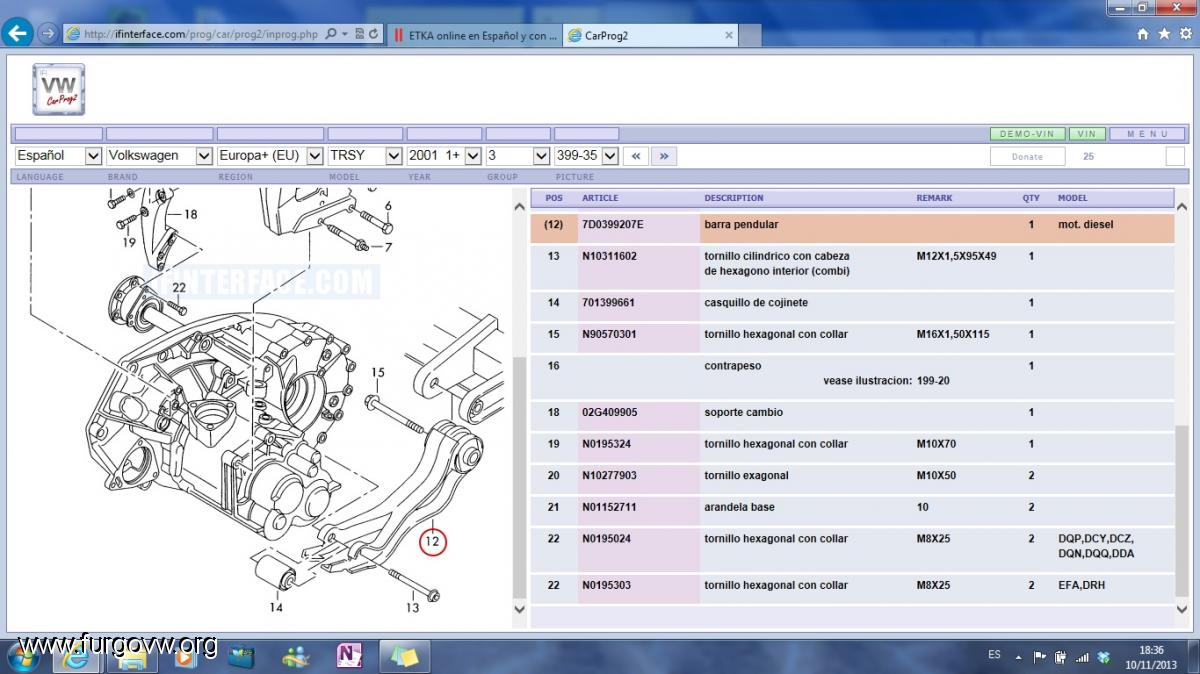Screen dimensions: 1200x674
Task: Click the search magnifier in the address bar
Action: point(331,34)
